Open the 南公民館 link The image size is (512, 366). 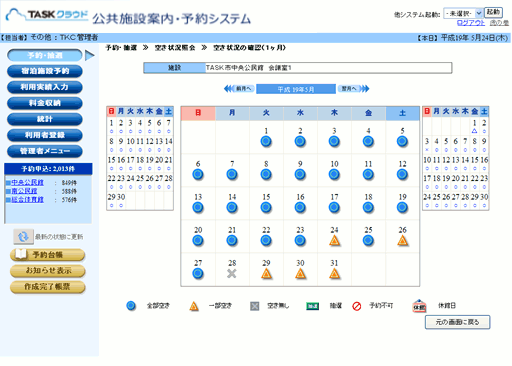[24, 191]
